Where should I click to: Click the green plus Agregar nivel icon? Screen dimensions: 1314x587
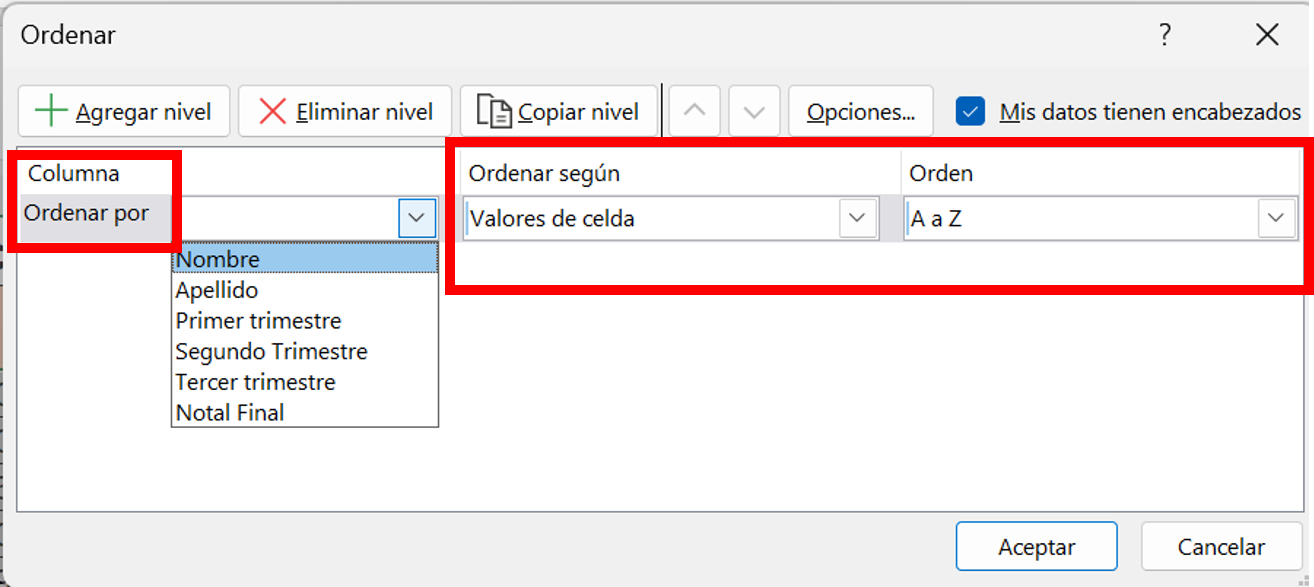point(50,111)
